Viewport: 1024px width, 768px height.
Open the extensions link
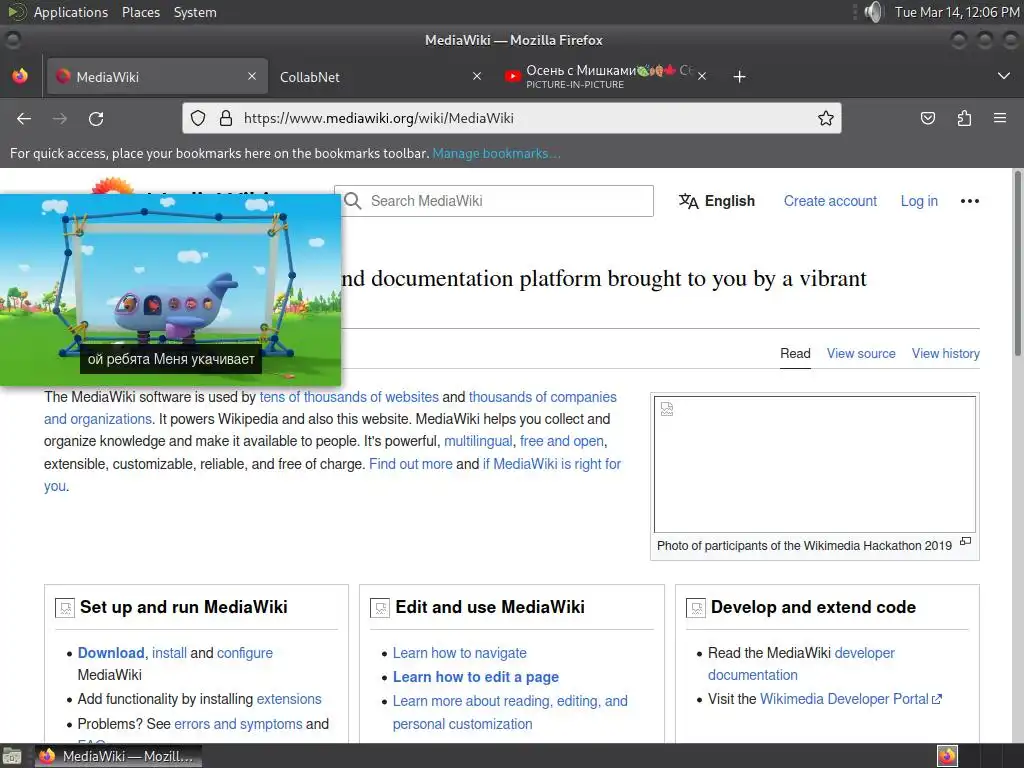(289, 699)
